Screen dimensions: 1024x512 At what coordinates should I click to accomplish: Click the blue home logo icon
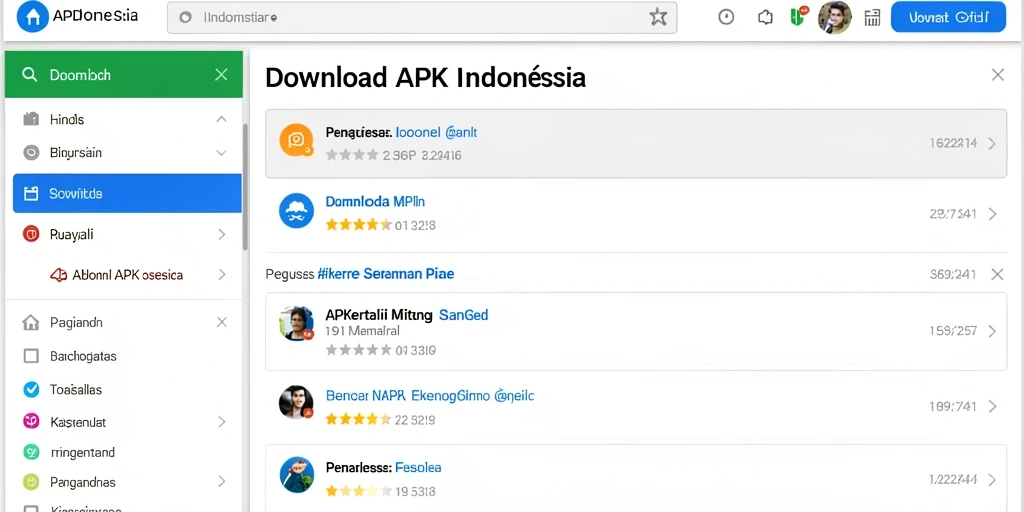pyautogui.click(x=33, y=17)
